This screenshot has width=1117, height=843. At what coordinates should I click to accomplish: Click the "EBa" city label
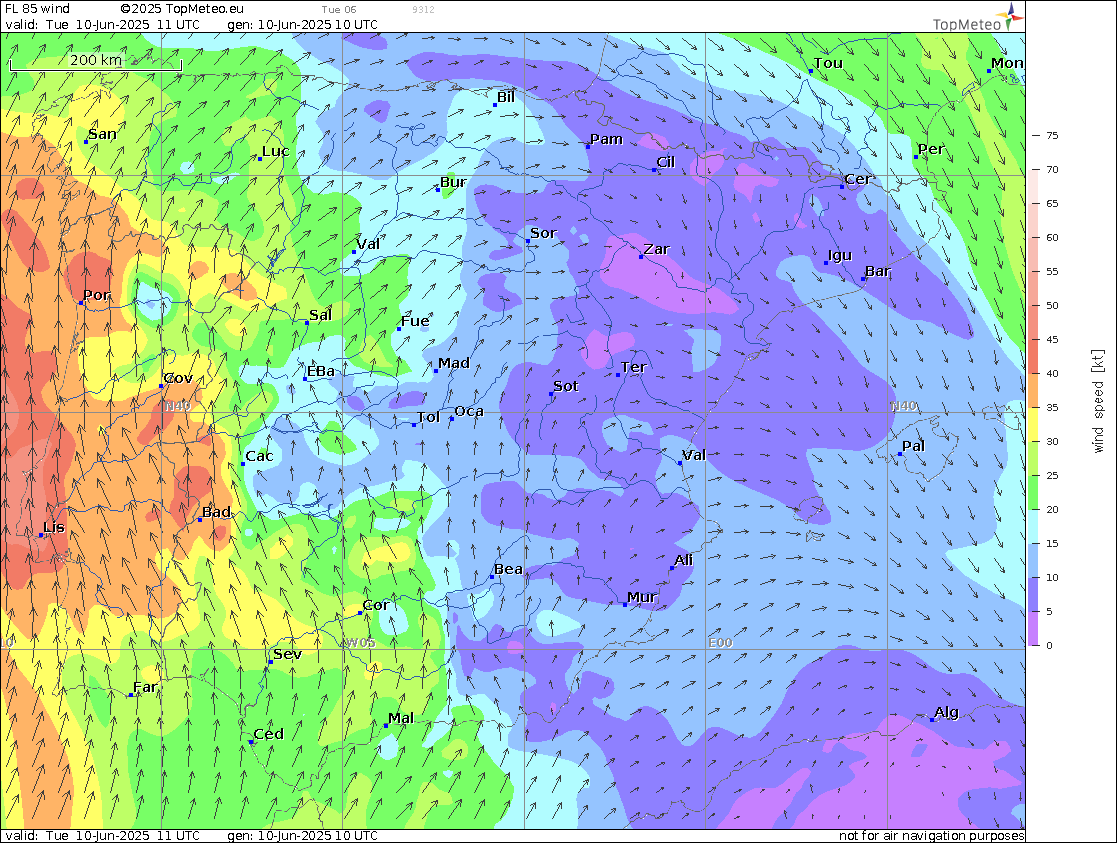tap(321, 371)
